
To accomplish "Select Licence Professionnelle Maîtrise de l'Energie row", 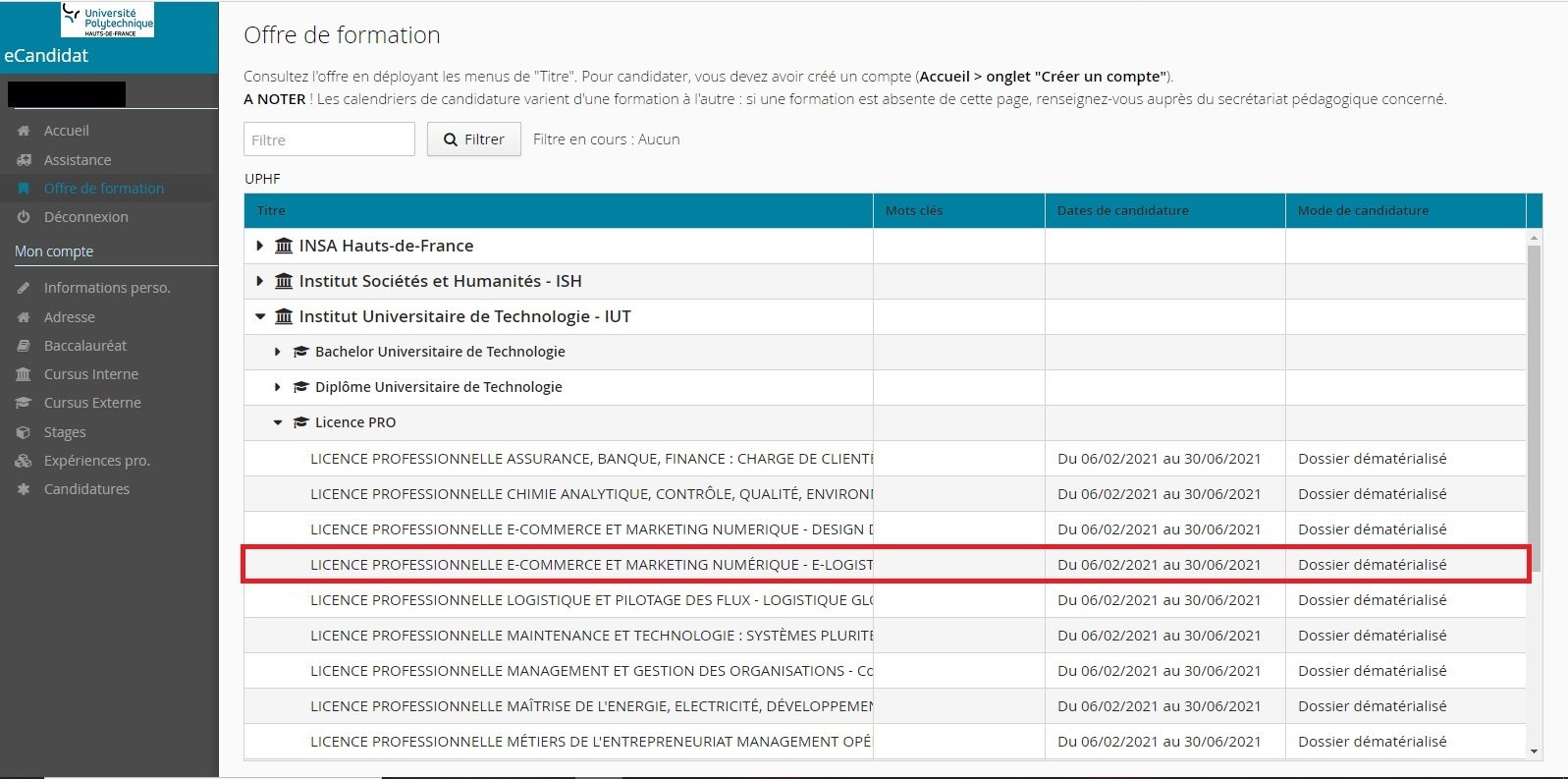I will pyautogui.click(x=886, y=706).
